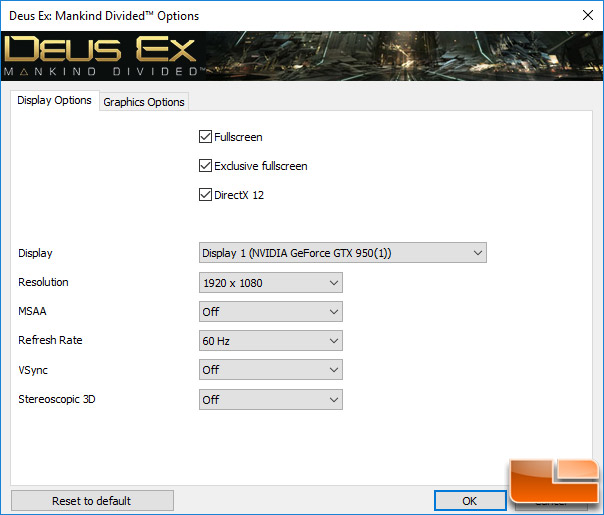
Task: Disable the DirectX 12 checkbox
Action: click(x=205, y=195)
